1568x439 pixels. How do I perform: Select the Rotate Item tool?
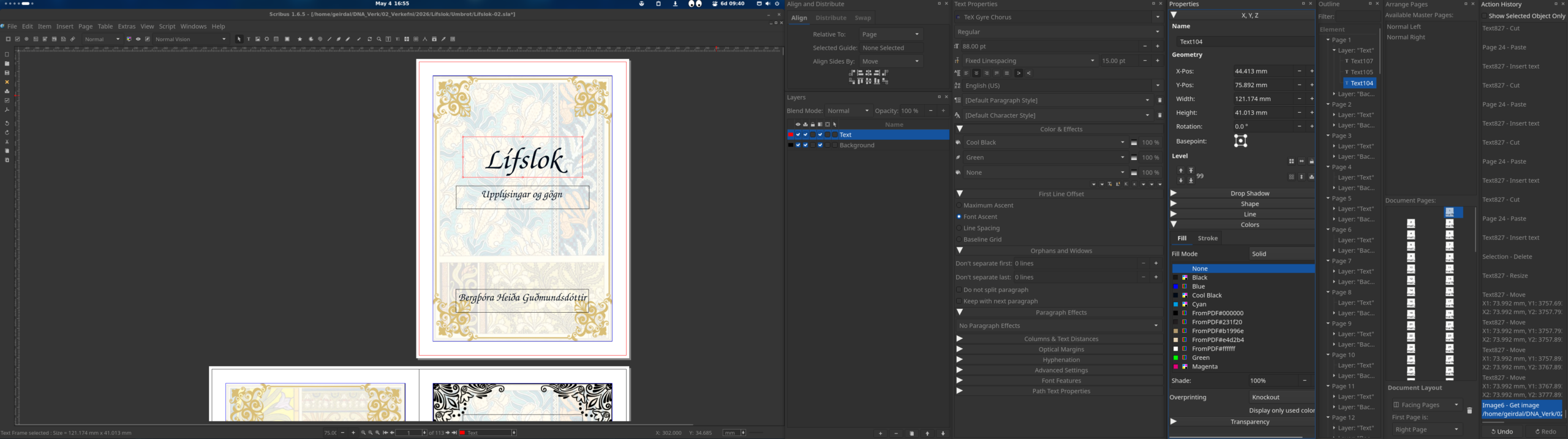point(369,39)
